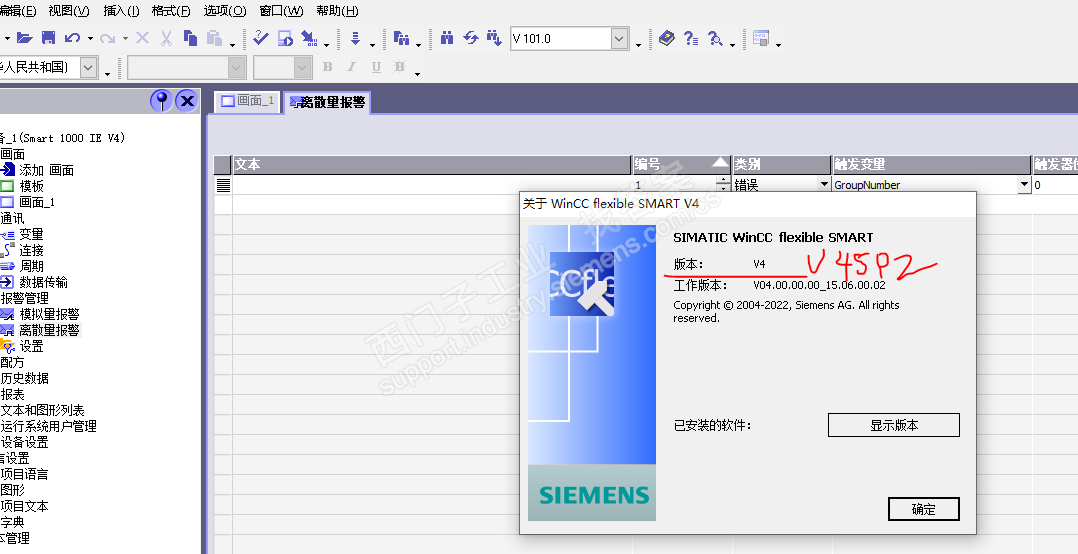Toggle italic text formatting
This screenshot has width=1078, height=554.
coord(351,67)
